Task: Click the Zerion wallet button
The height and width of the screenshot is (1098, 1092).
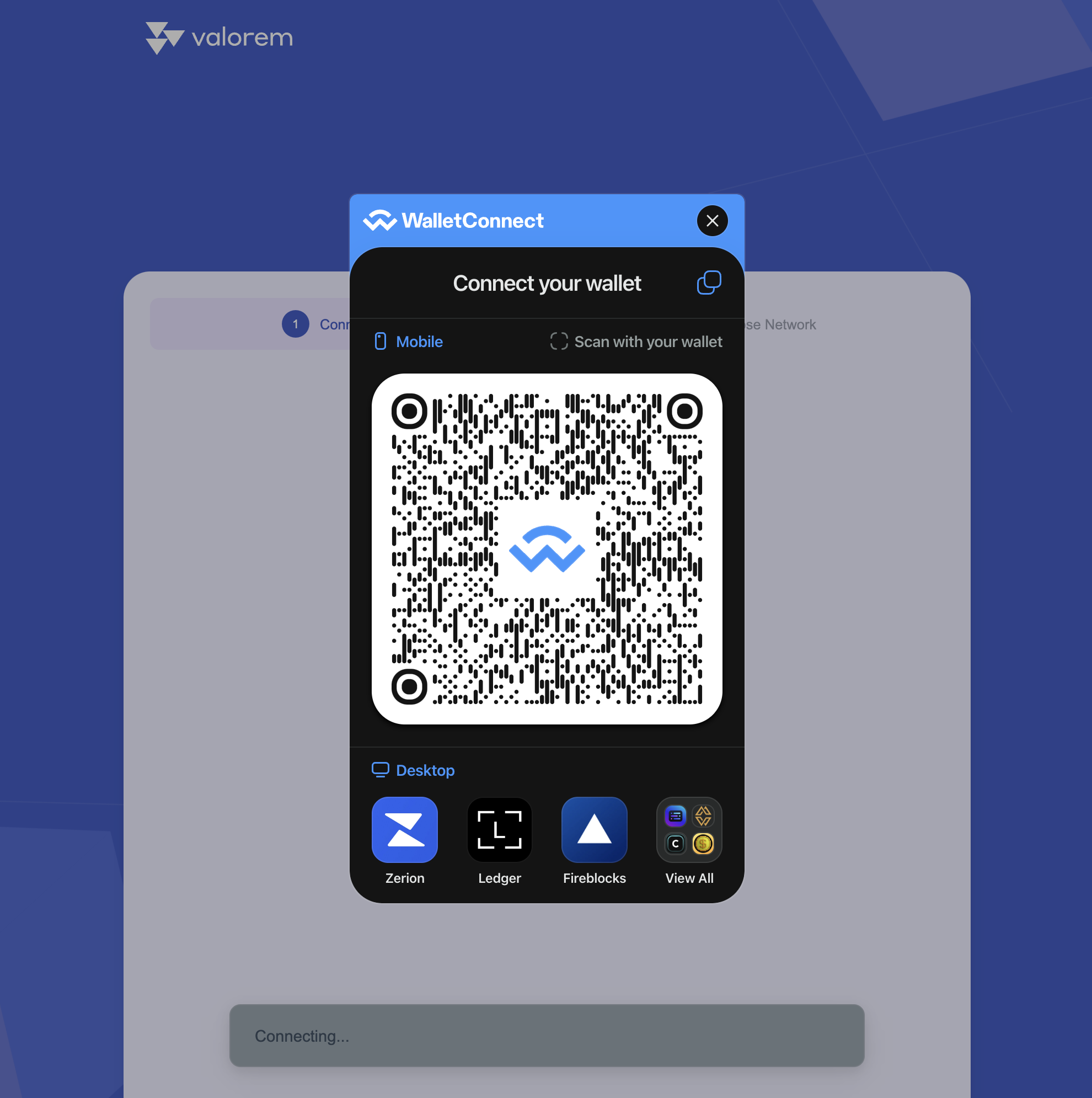Action: coord(405,840)
